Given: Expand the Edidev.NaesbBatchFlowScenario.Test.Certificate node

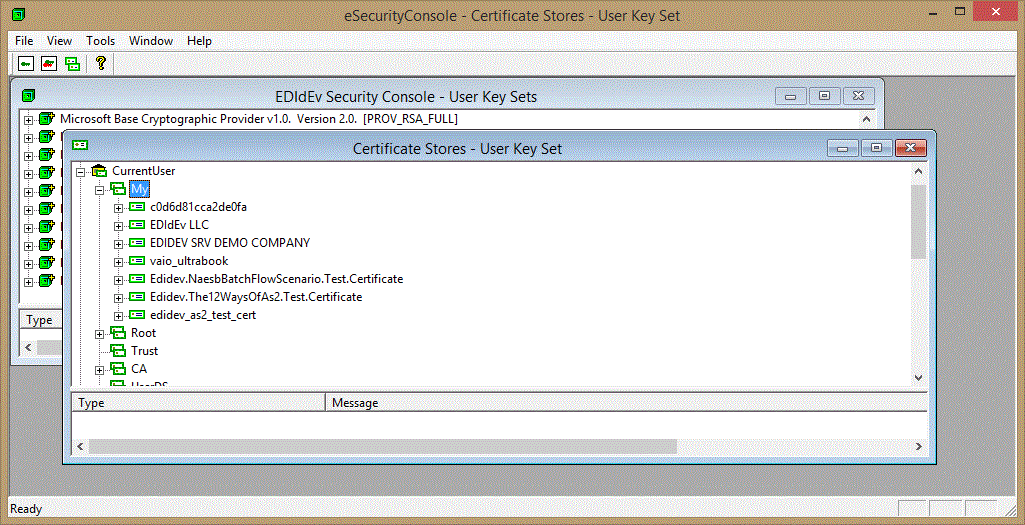Looking at the screenshot, I should pos(118,280).
